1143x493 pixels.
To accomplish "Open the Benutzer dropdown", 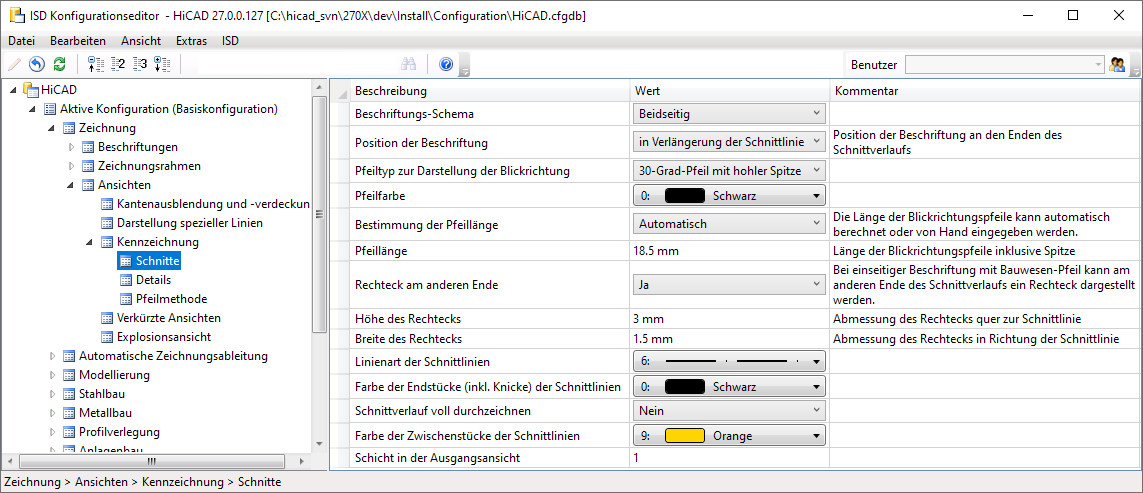I will click(x=1005, y=64).
